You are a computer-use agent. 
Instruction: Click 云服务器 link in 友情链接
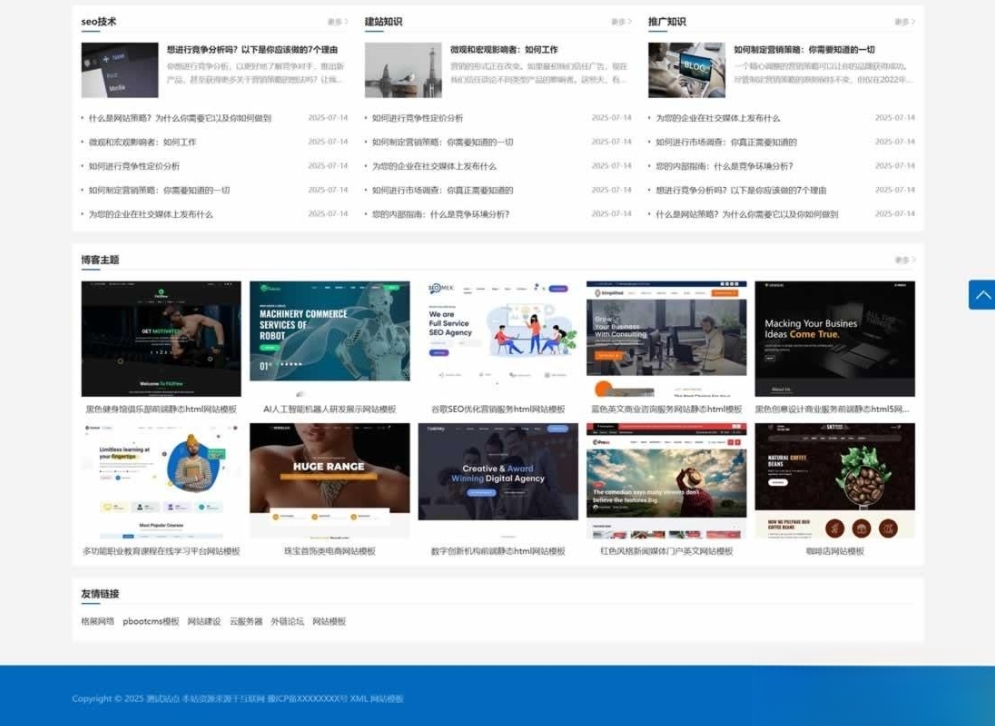pyautogui.click(x=246, y=620)
